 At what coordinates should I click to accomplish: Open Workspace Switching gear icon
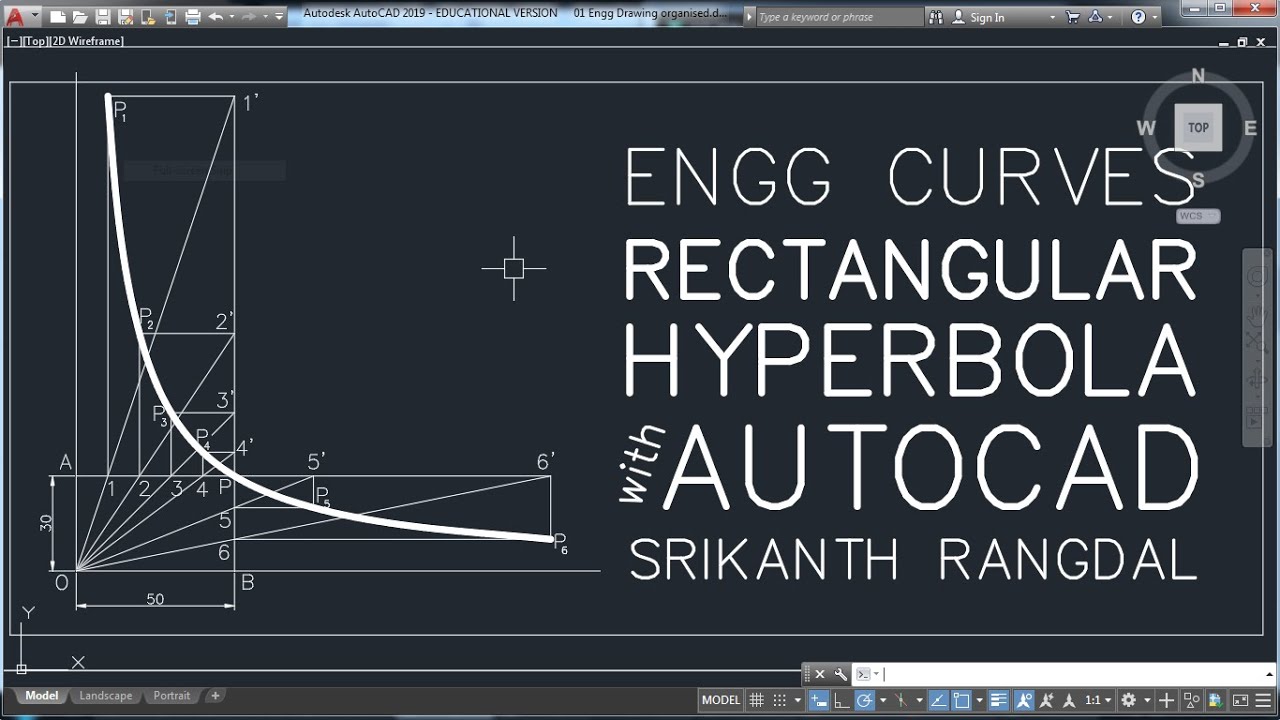(x=1128, y=700)
